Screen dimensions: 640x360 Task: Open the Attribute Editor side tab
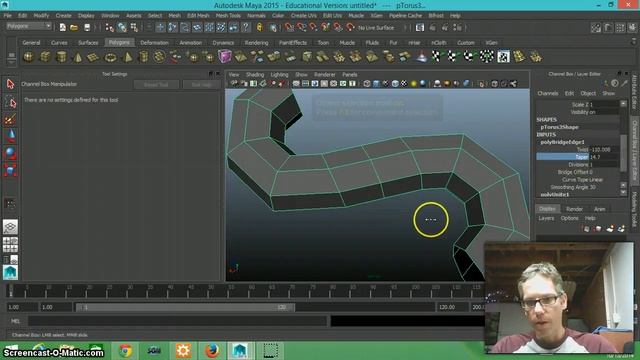634,92
